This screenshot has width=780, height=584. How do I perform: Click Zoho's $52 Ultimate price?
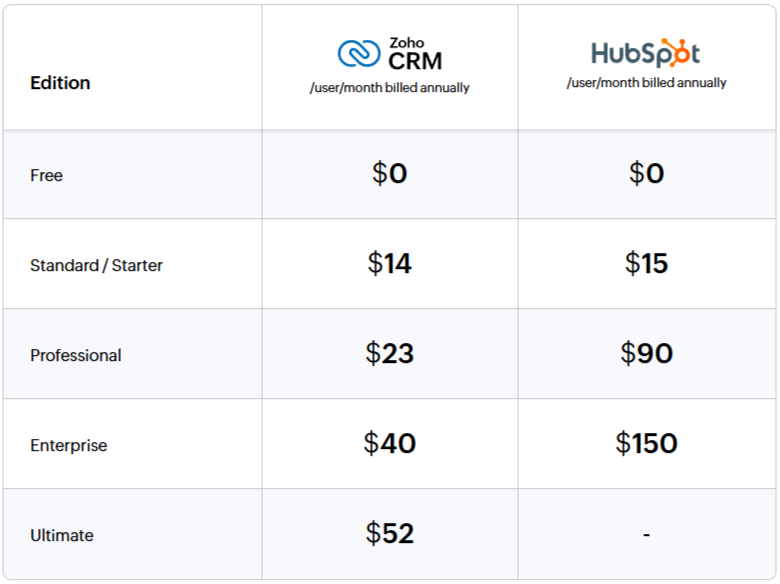(x=390, y=533)
